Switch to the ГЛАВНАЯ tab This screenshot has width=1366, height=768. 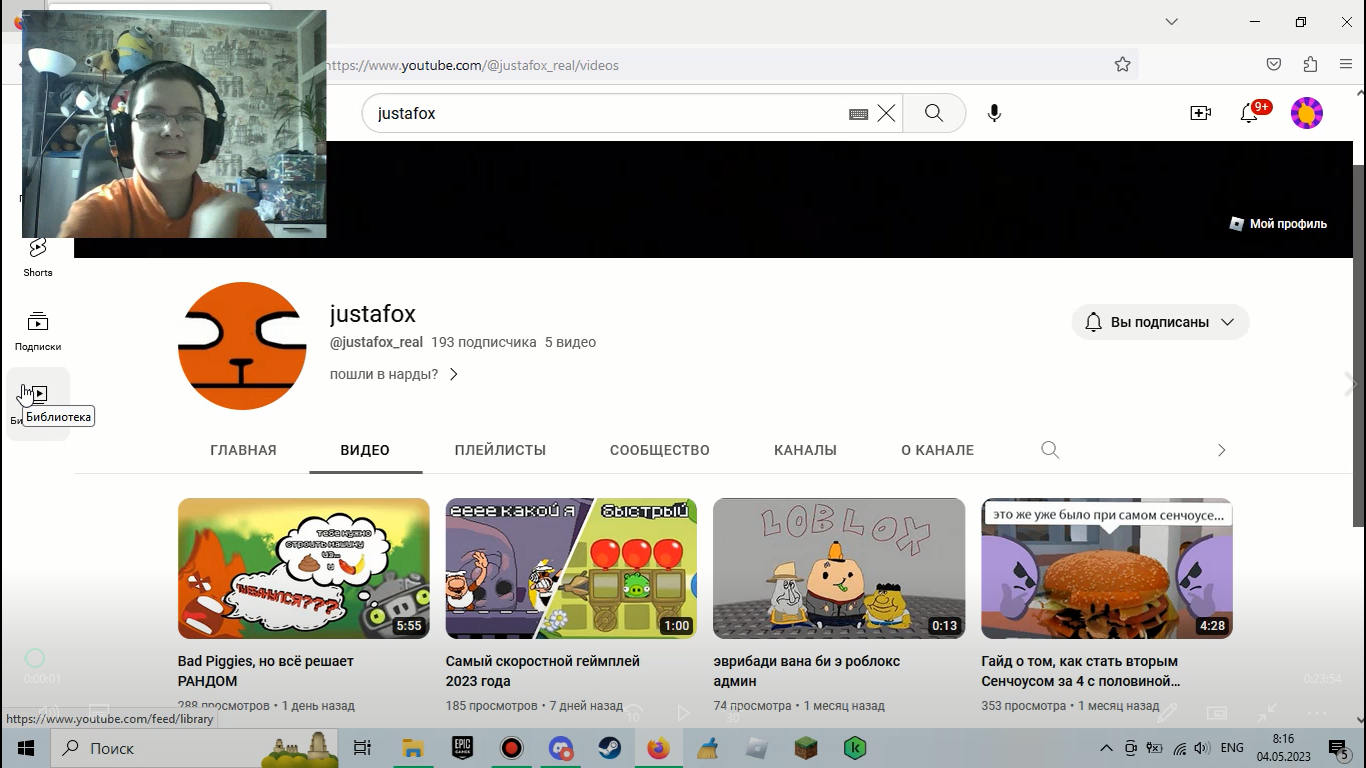[x=243, y=450]
